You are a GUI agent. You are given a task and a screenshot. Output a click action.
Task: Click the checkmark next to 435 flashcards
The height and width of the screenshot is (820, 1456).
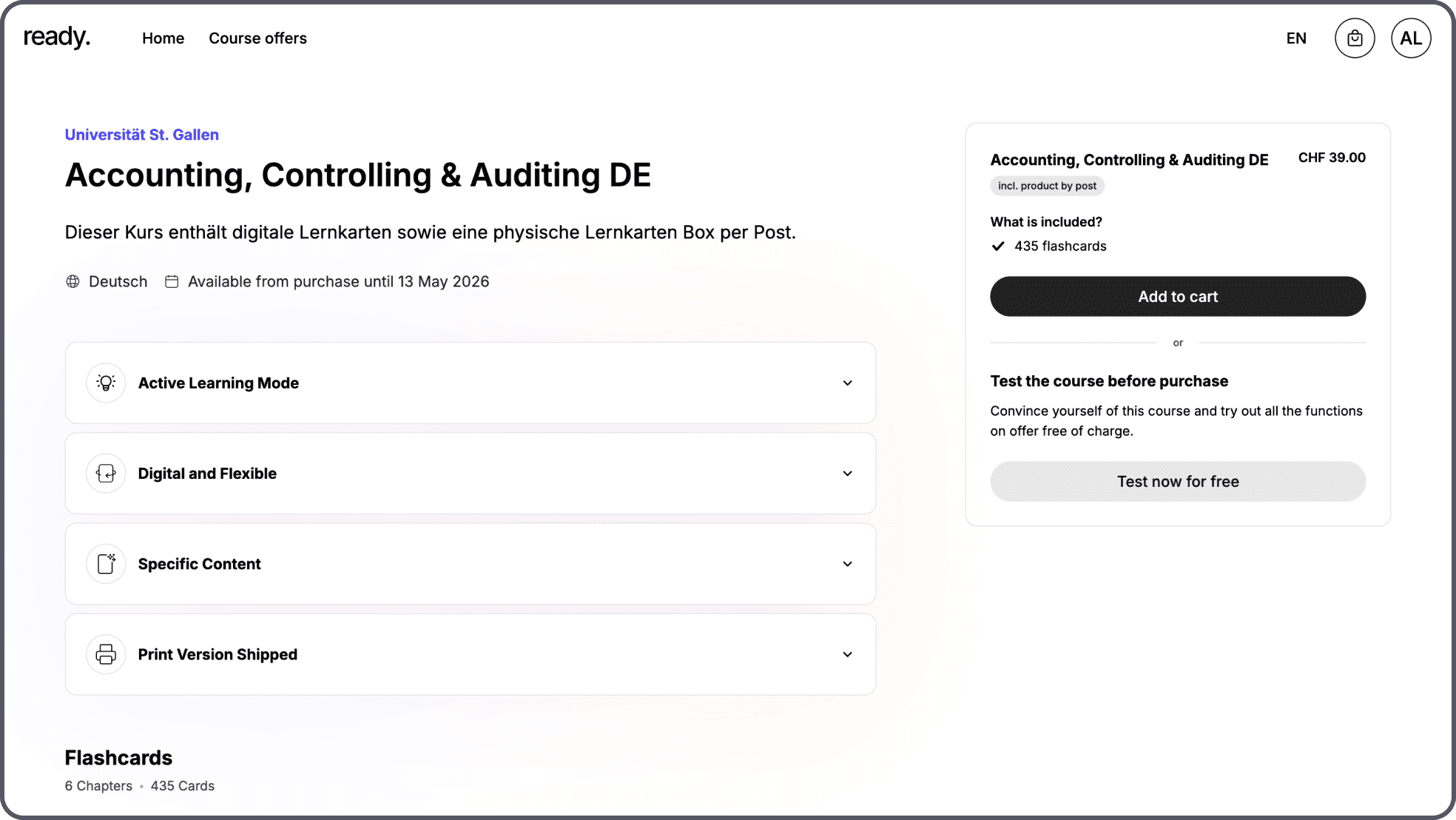pyautogui.click(x=998, y=246)
